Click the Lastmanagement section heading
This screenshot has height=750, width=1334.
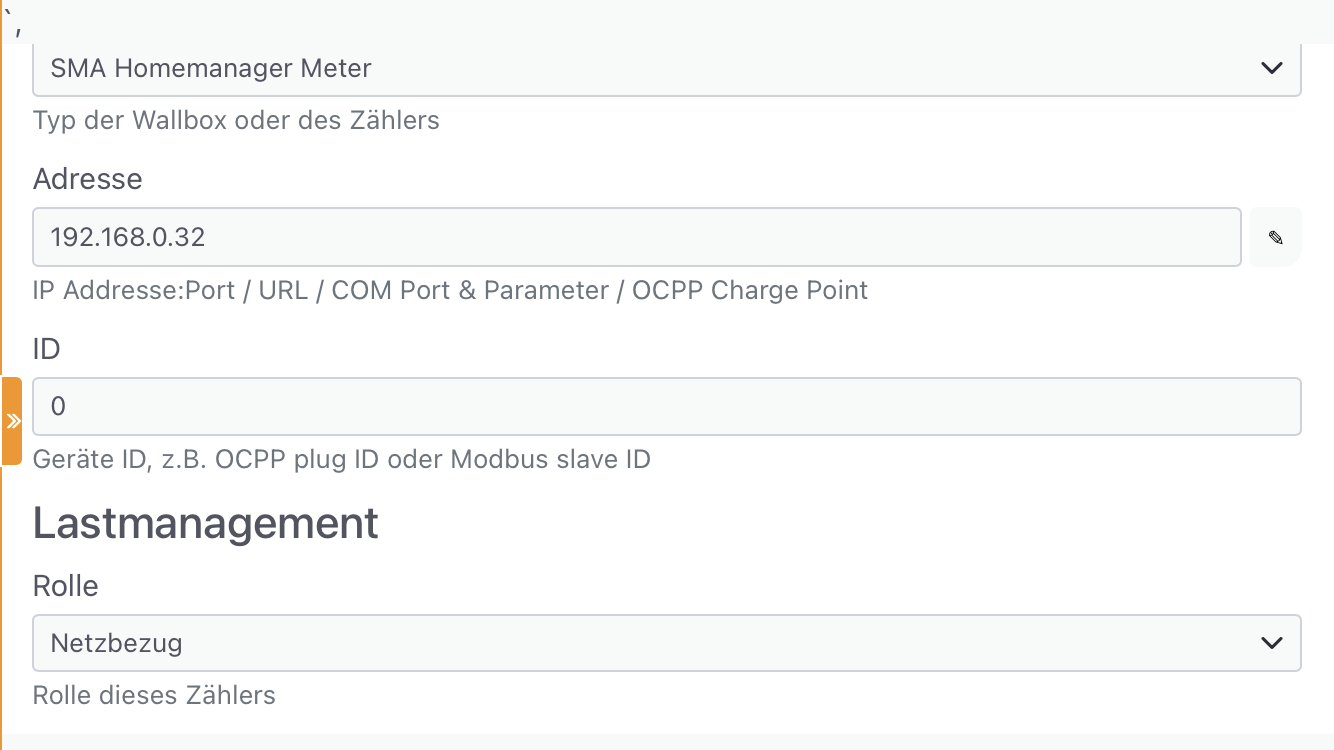(206, 523)
